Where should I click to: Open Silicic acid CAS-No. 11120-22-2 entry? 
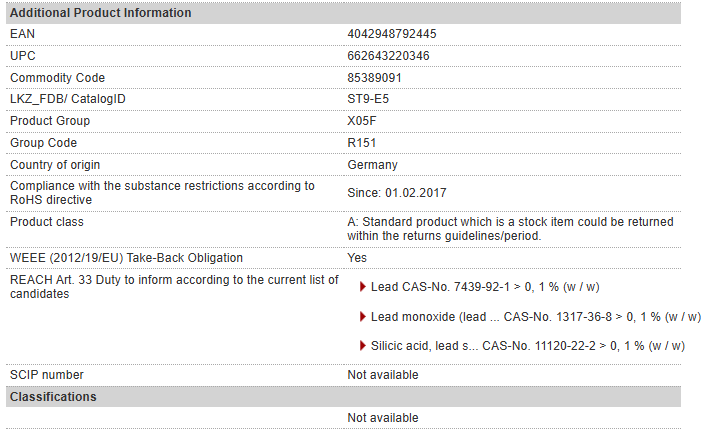coord(528,346)
